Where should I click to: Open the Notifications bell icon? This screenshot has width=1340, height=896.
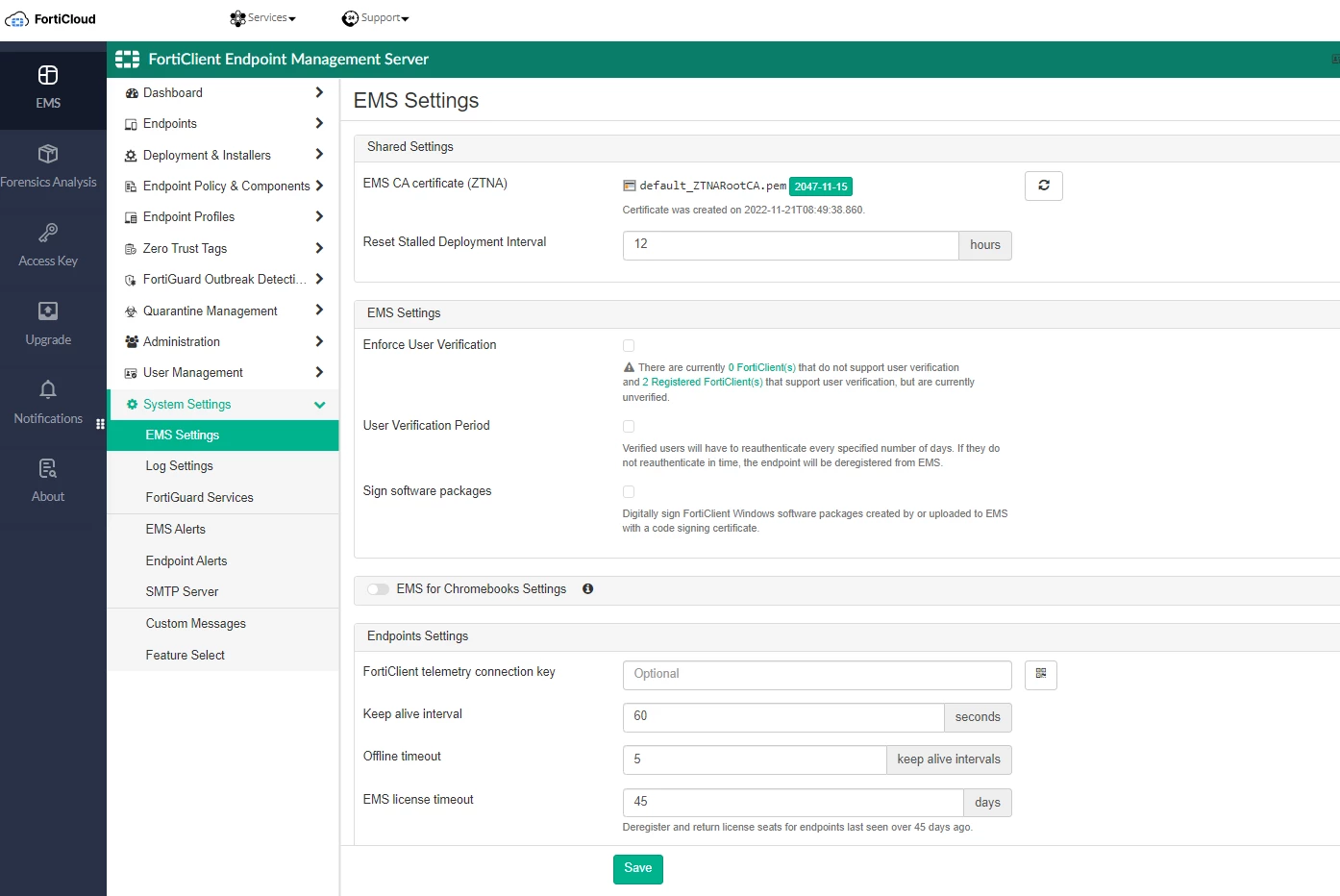tap(48, 389)
